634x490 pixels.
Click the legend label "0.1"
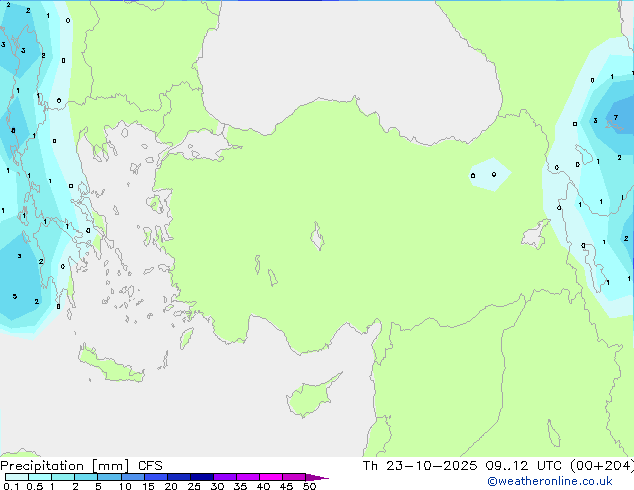pyautogui.click(x=11, y=486)
